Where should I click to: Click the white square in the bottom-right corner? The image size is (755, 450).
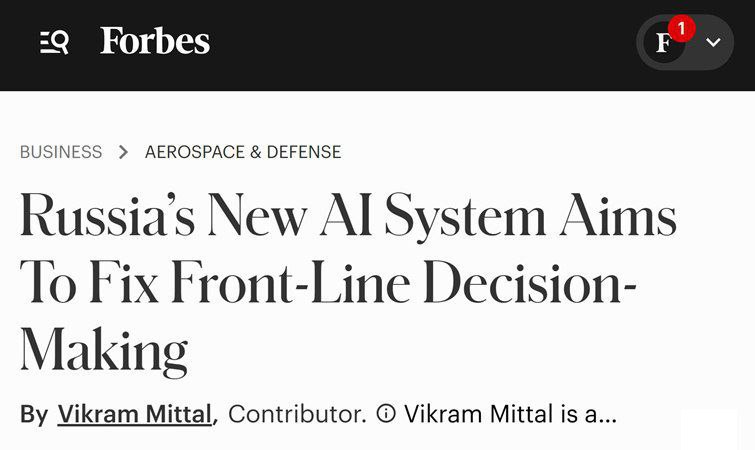[x=709, y=430]
